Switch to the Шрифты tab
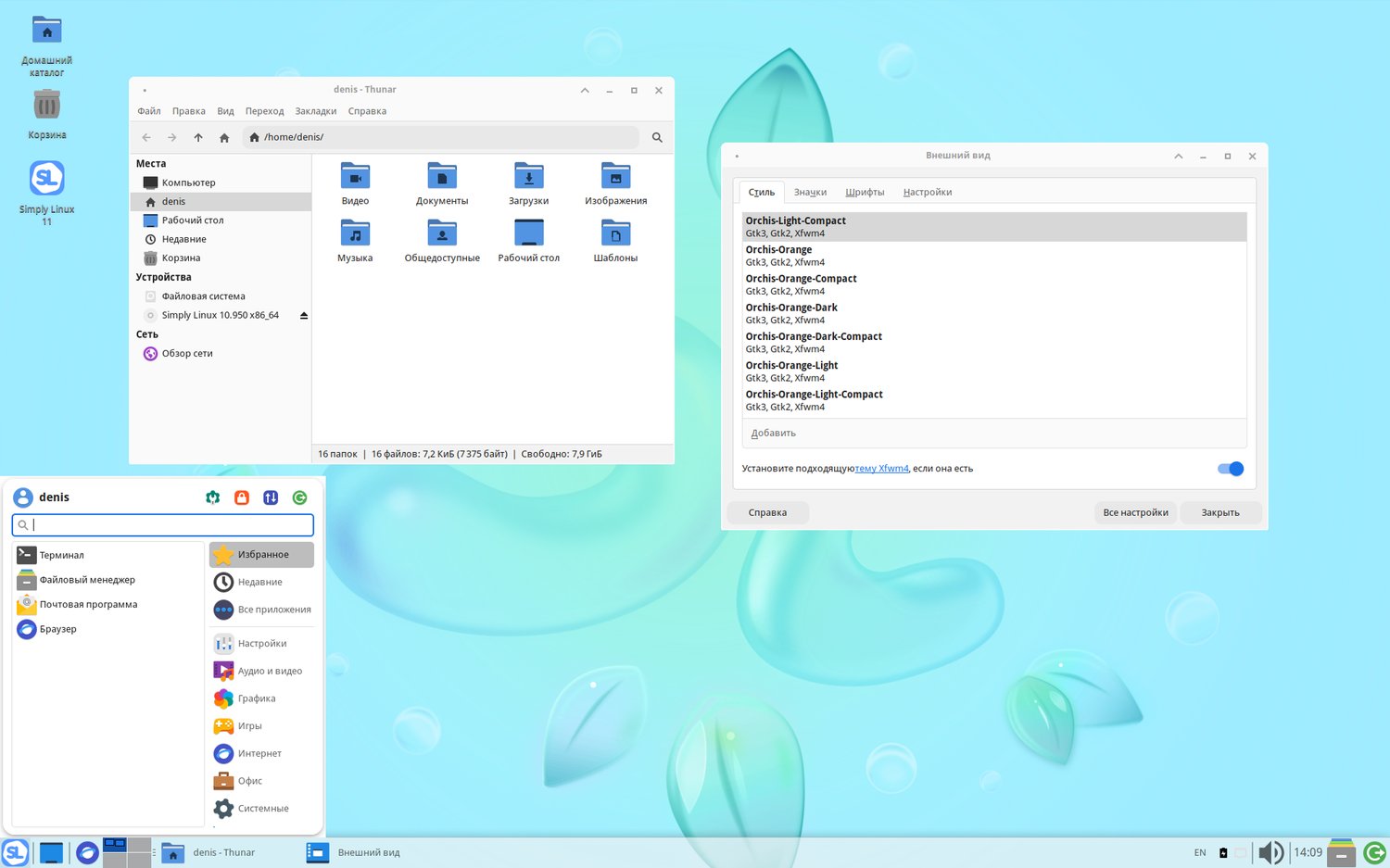 tap(865, 193)
